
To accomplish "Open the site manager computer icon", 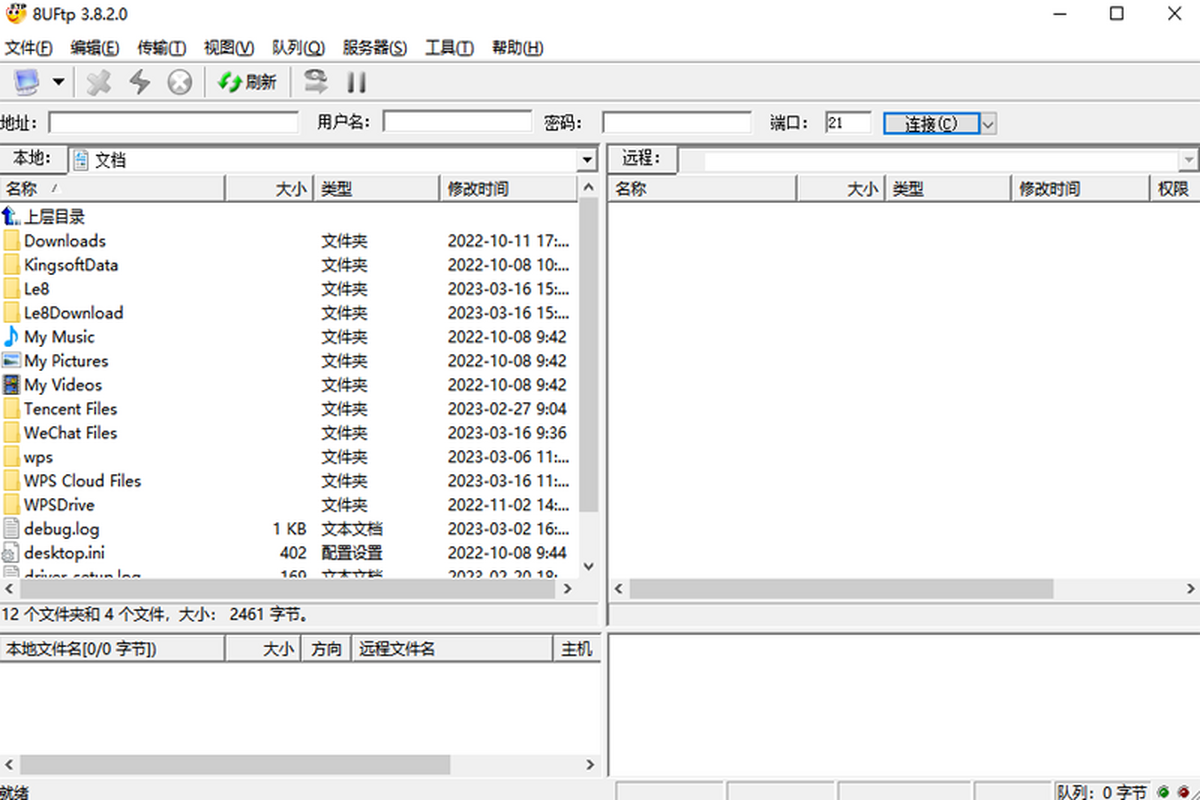I will pyautogui.click(x=26, y=82).
